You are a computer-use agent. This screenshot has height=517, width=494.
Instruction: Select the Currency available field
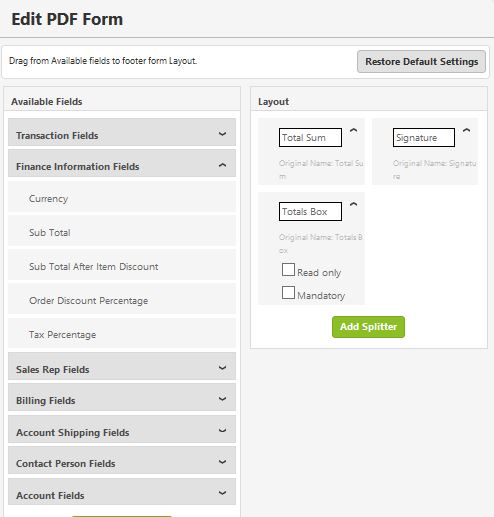122,197
